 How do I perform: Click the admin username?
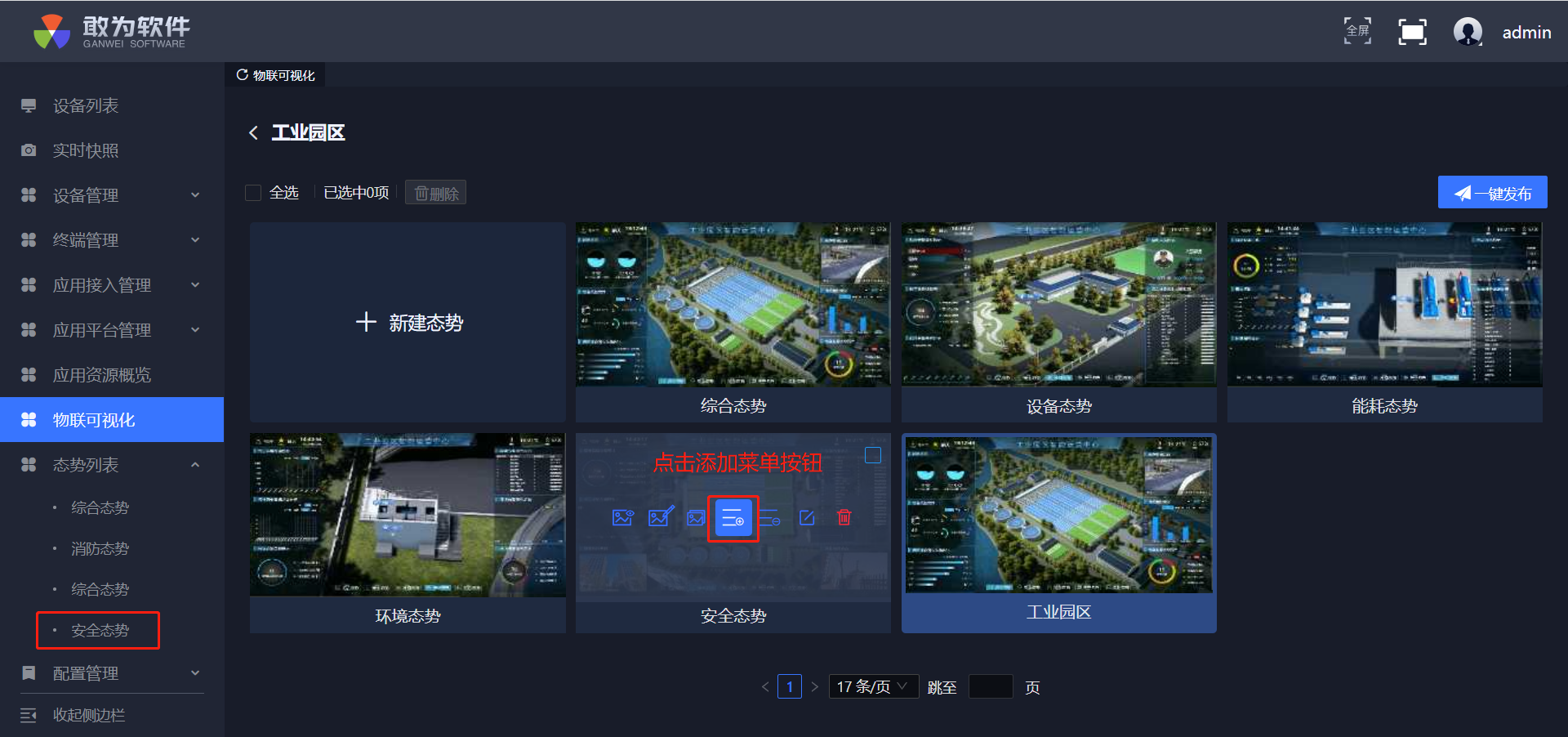pyautogui.click(x=1526, y=33)
